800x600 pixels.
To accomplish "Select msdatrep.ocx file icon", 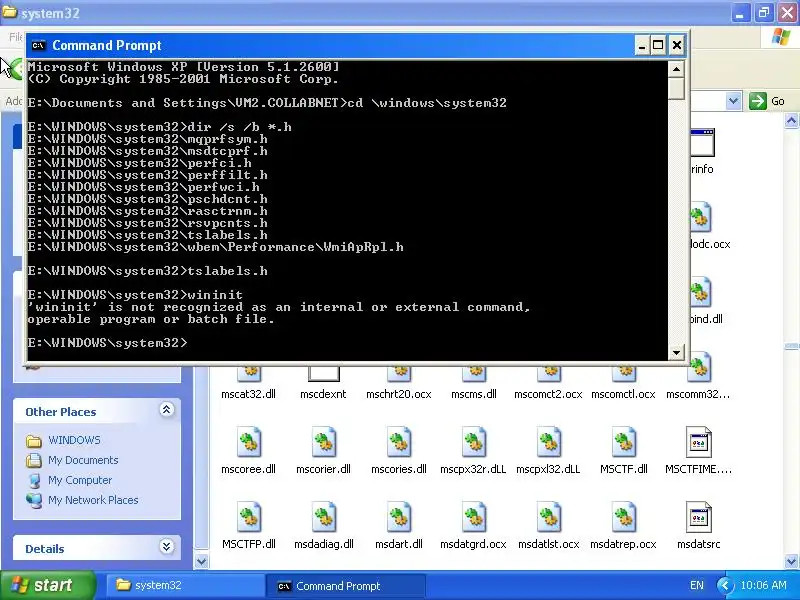I will (623, 517).
